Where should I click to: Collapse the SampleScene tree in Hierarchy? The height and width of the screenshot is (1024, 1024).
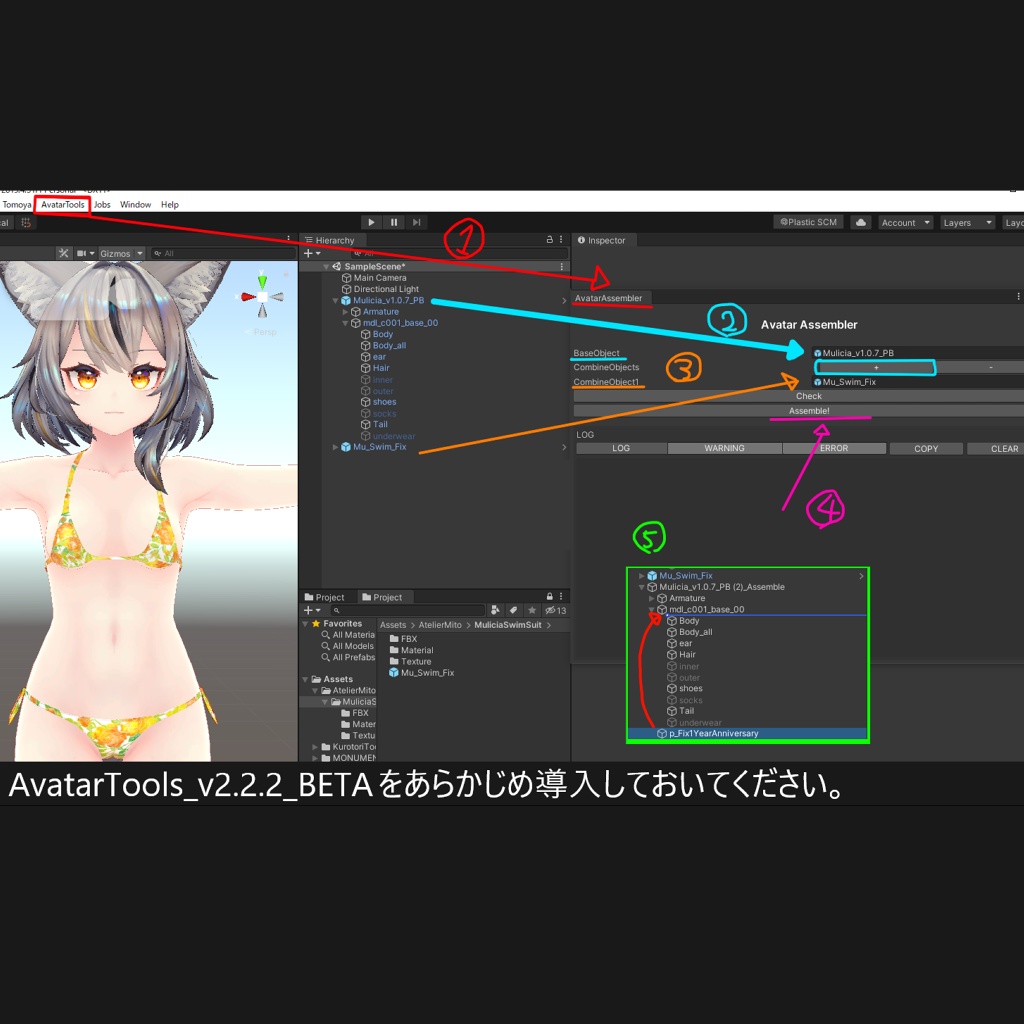click(x=326, y=266)
